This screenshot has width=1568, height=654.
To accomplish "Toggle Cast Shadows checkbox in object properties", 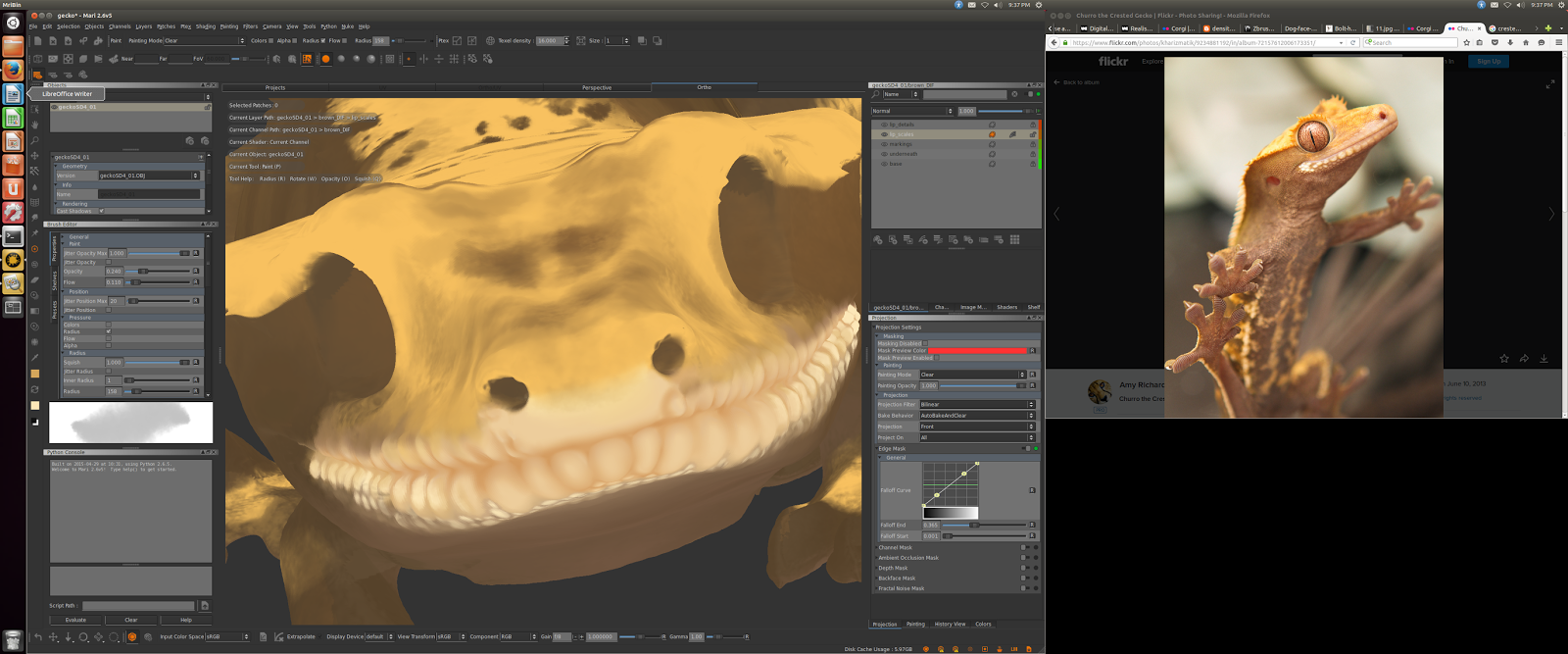I will [x=101, y=211].
